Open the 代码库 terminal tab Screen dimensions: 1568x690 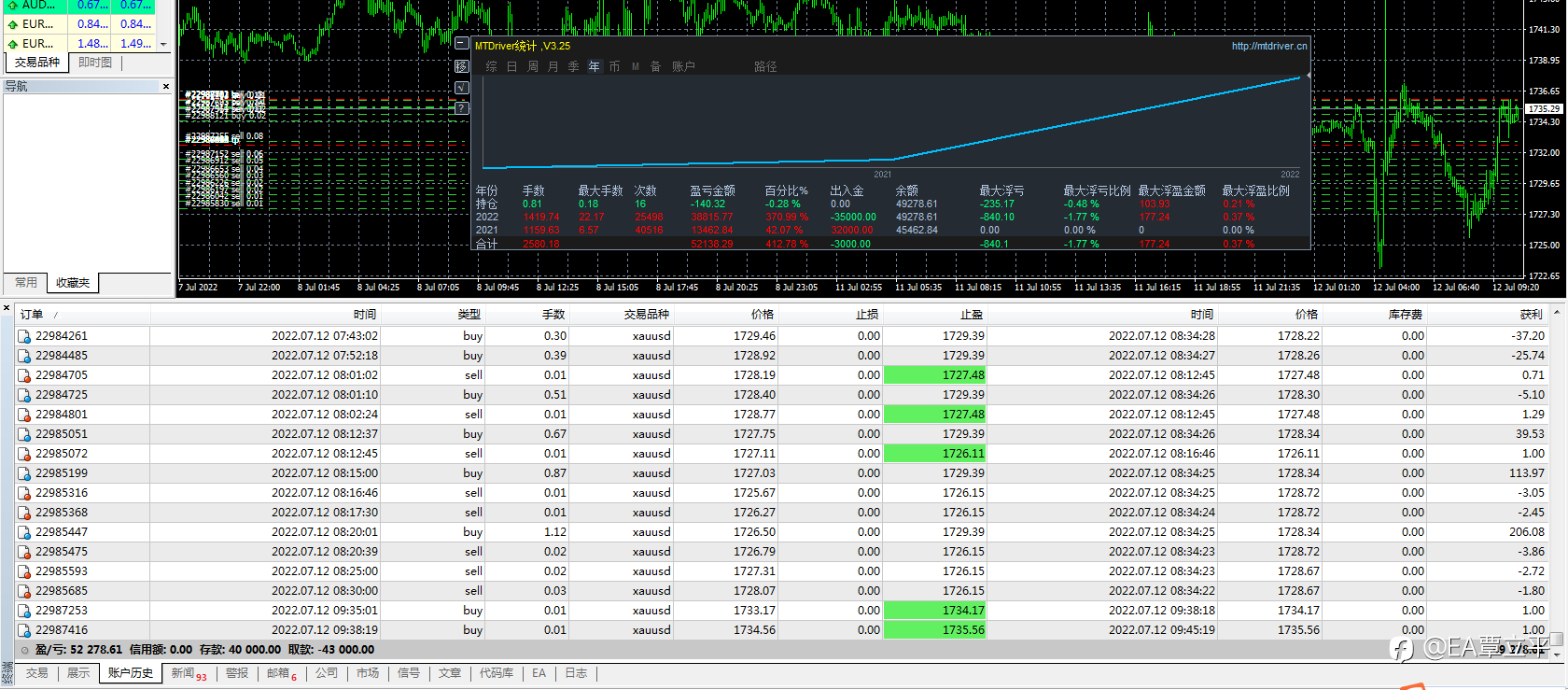[497, 673]
